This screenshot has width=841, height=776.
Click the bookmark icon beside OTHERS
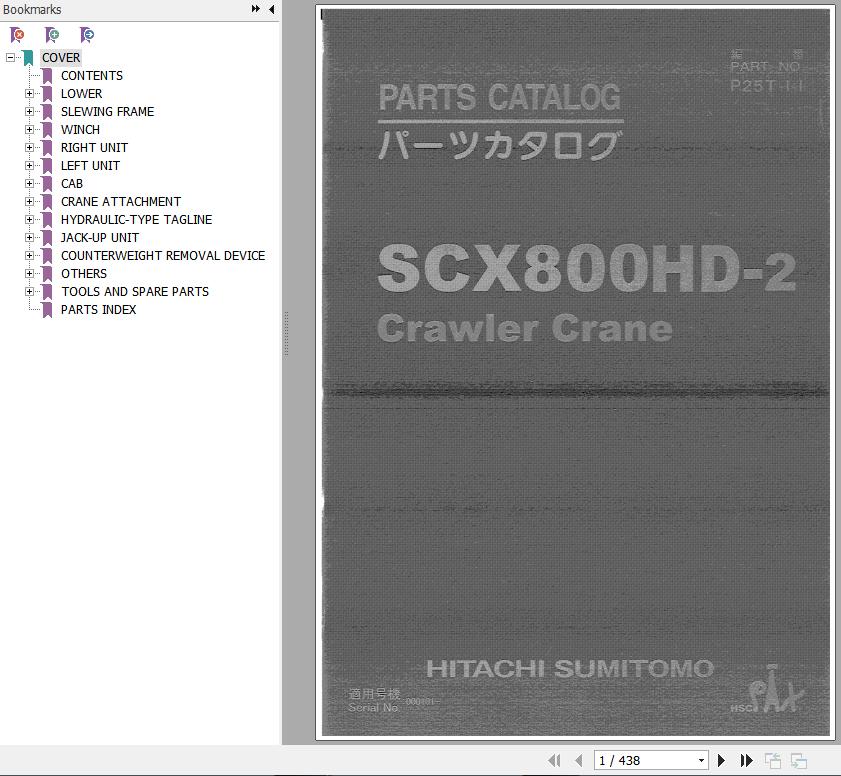tap(47, 274)
